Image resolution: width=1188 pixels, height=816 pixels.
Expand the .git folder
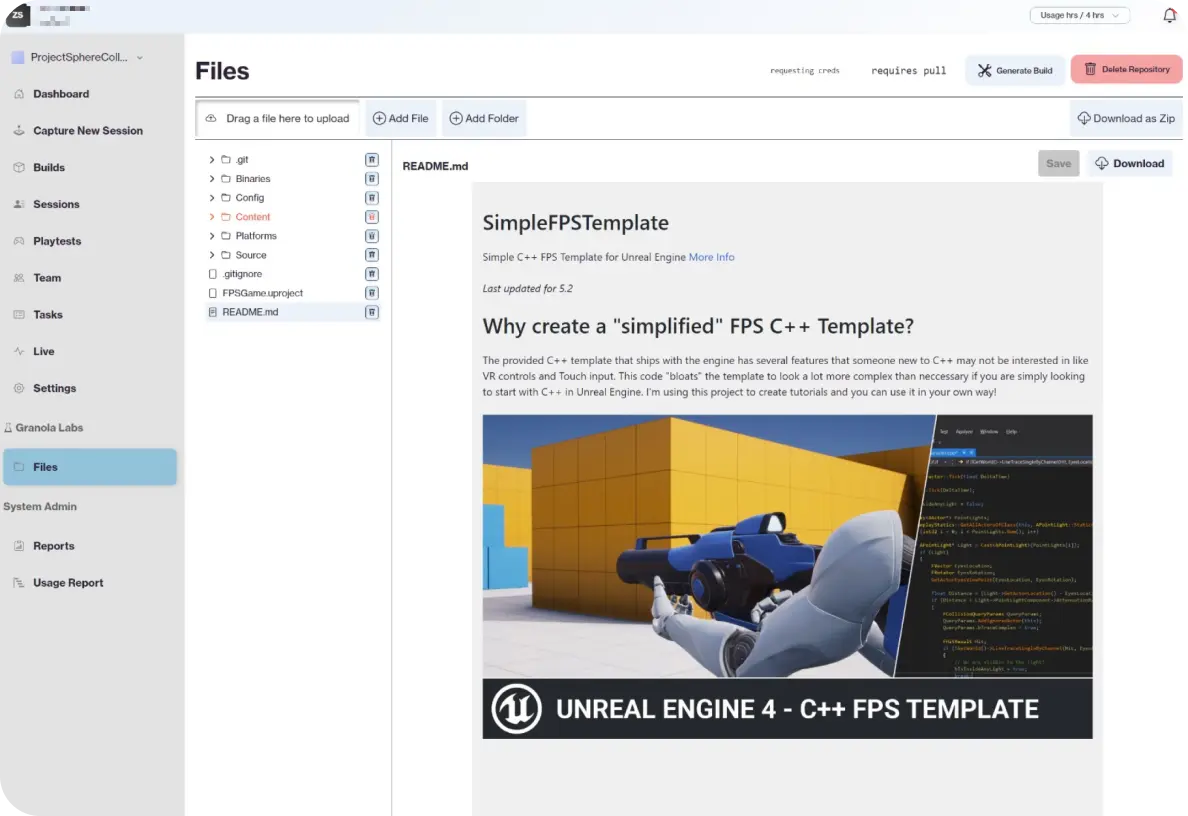210,158
